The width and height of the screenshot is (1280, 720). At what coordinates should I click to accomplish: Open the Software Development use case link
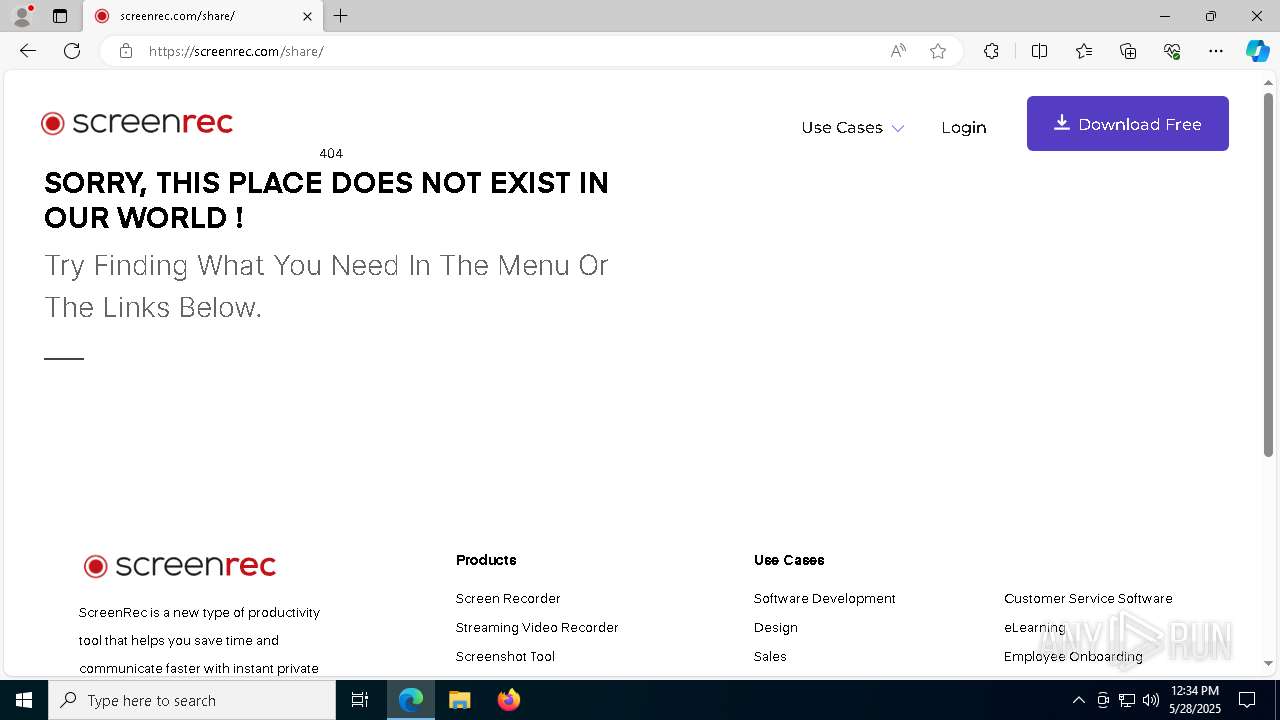pos(825,598)
